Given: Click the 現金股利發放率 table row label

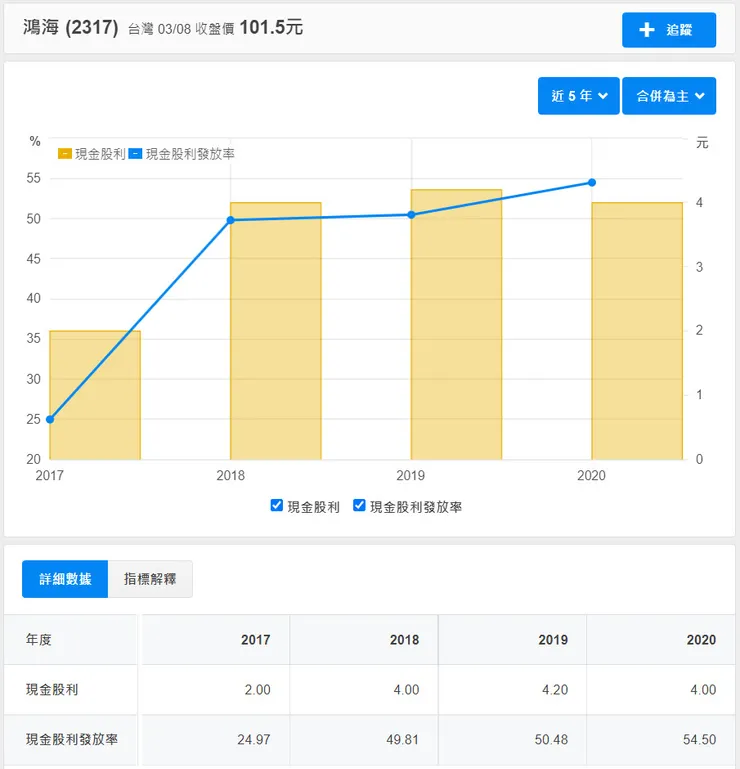Looking at the screenshot, I should (x=72, y=739).
